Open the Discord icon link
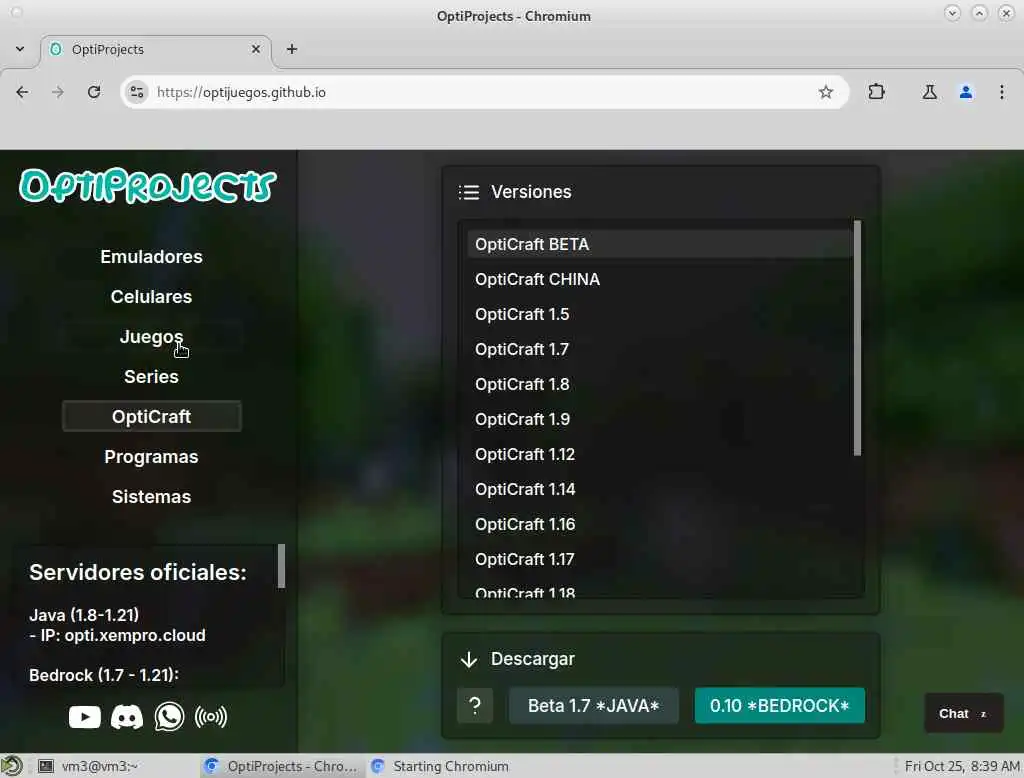This screenshot has height=778, width=1024. pos(127,717)
